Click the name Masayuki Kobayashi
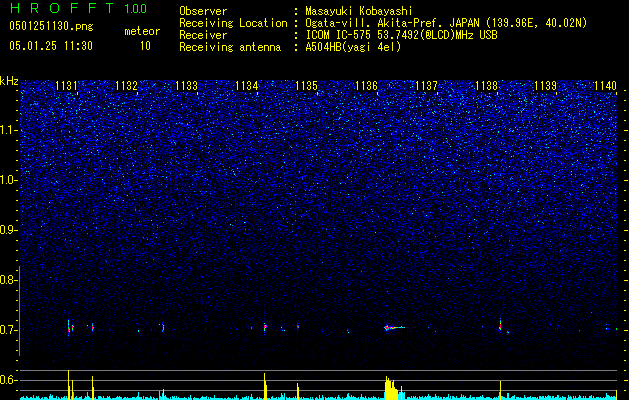The height and width of the screenshot is (400, 629). click(x=359, y=11)
